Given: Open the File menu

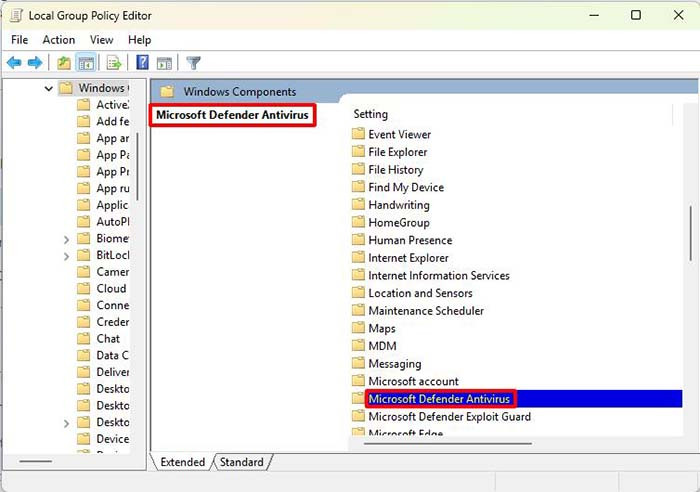Looking at the screenshot, I should (x=20, y=40).
